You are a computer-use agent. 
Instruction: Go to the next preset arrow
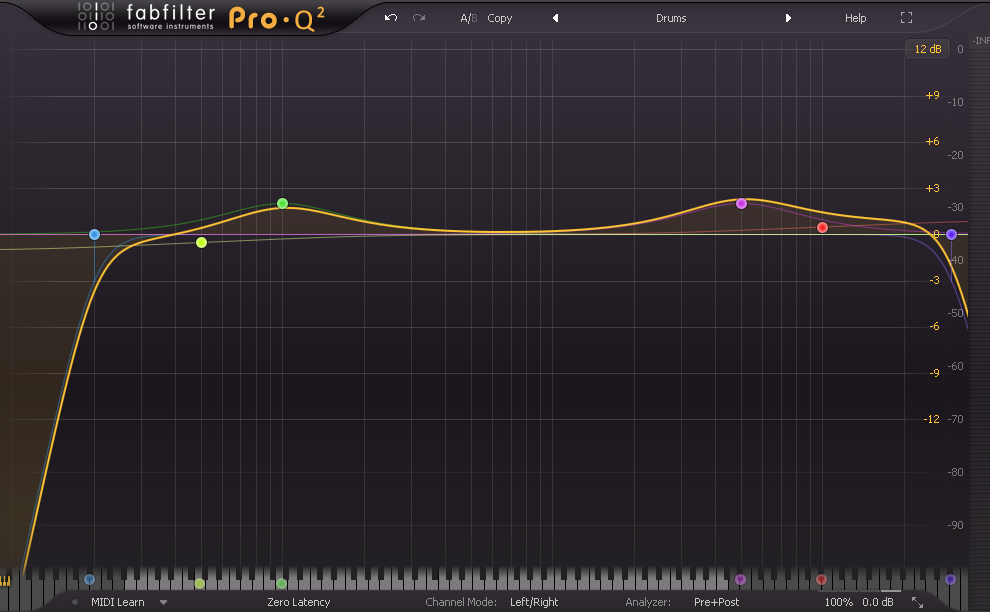click(x=788, y=18)
